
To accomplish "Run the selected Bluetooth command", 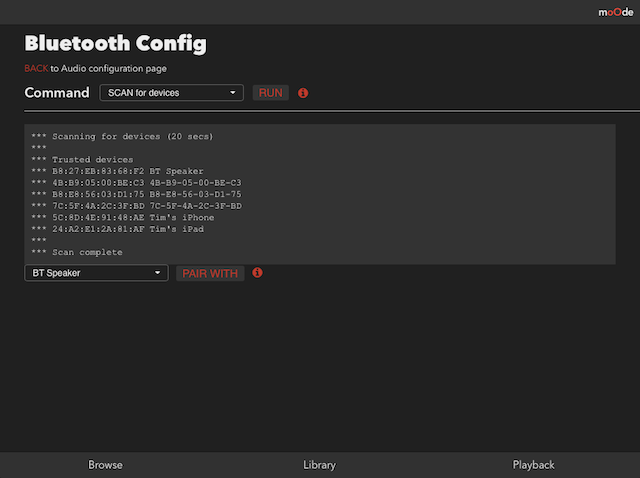I will pos(271,93).
